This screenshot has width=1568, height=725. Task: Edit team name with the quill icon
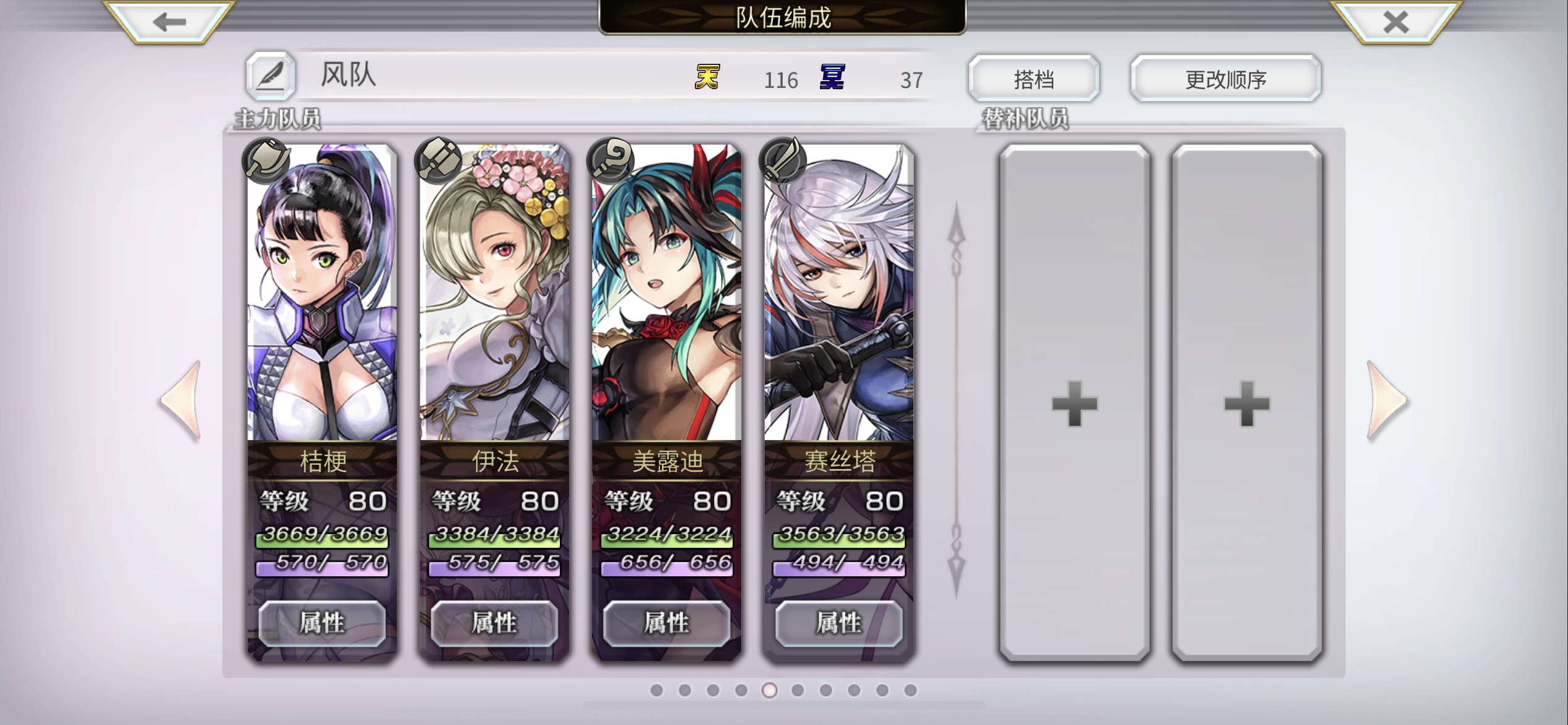tap(270, 76)
